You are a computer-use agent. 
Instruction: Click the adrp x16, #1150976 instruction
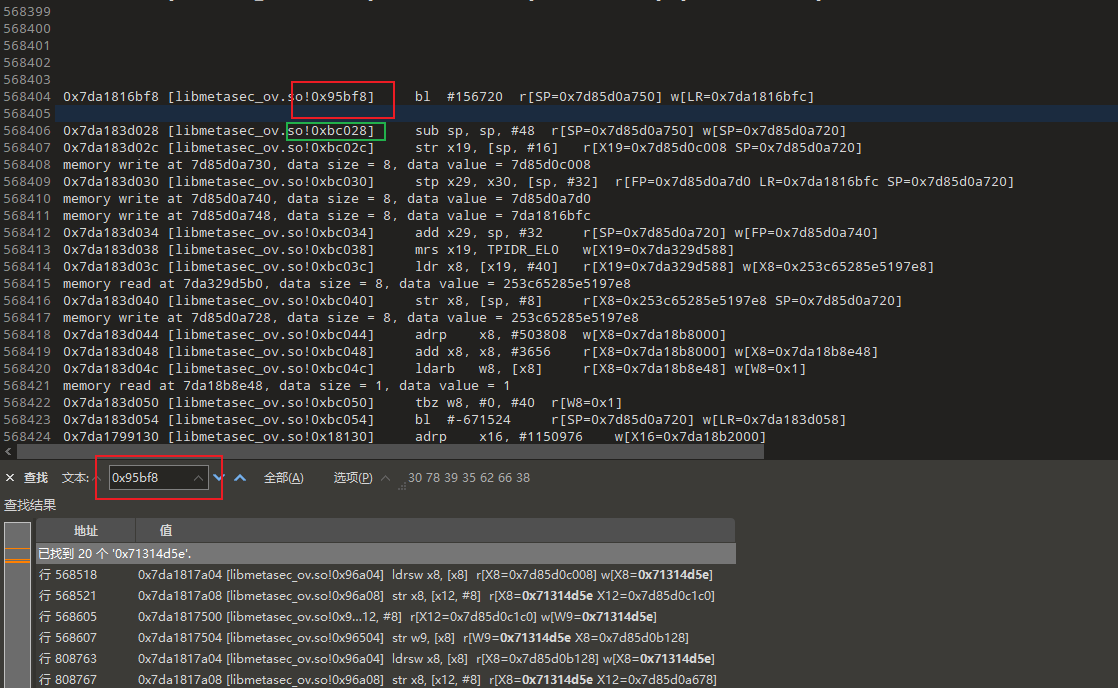click(x=498, y=437)
